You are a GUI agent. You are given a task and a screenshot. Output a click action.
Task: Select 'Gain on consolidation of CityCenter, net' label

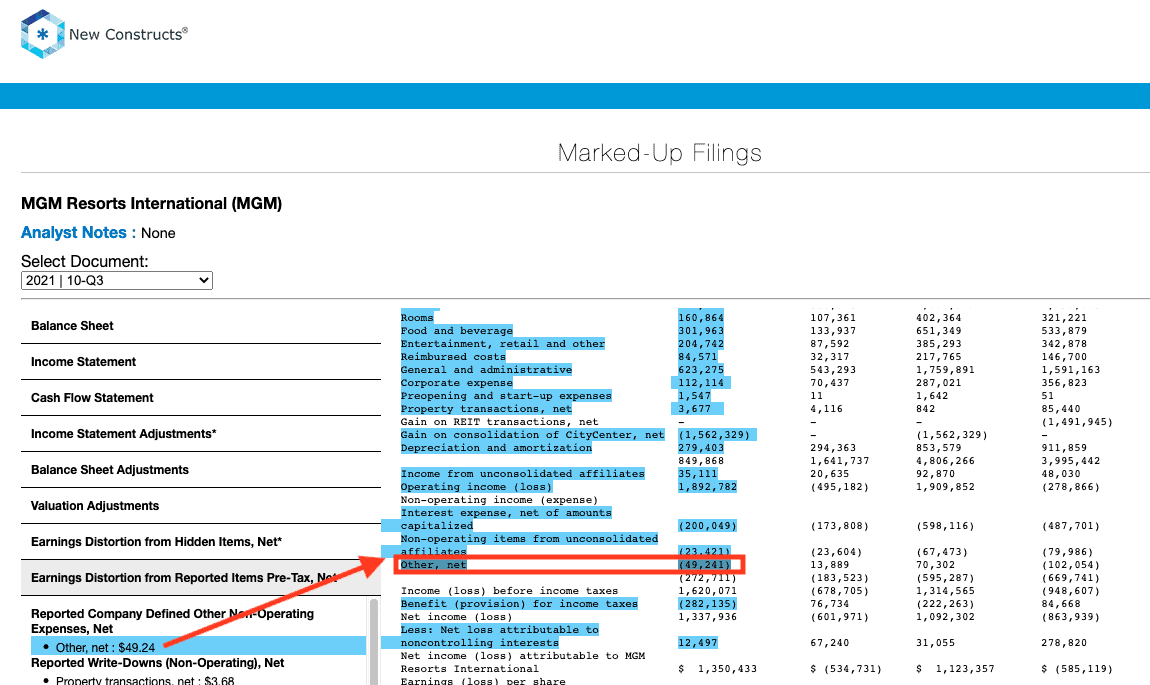click(x=532, y=435)
